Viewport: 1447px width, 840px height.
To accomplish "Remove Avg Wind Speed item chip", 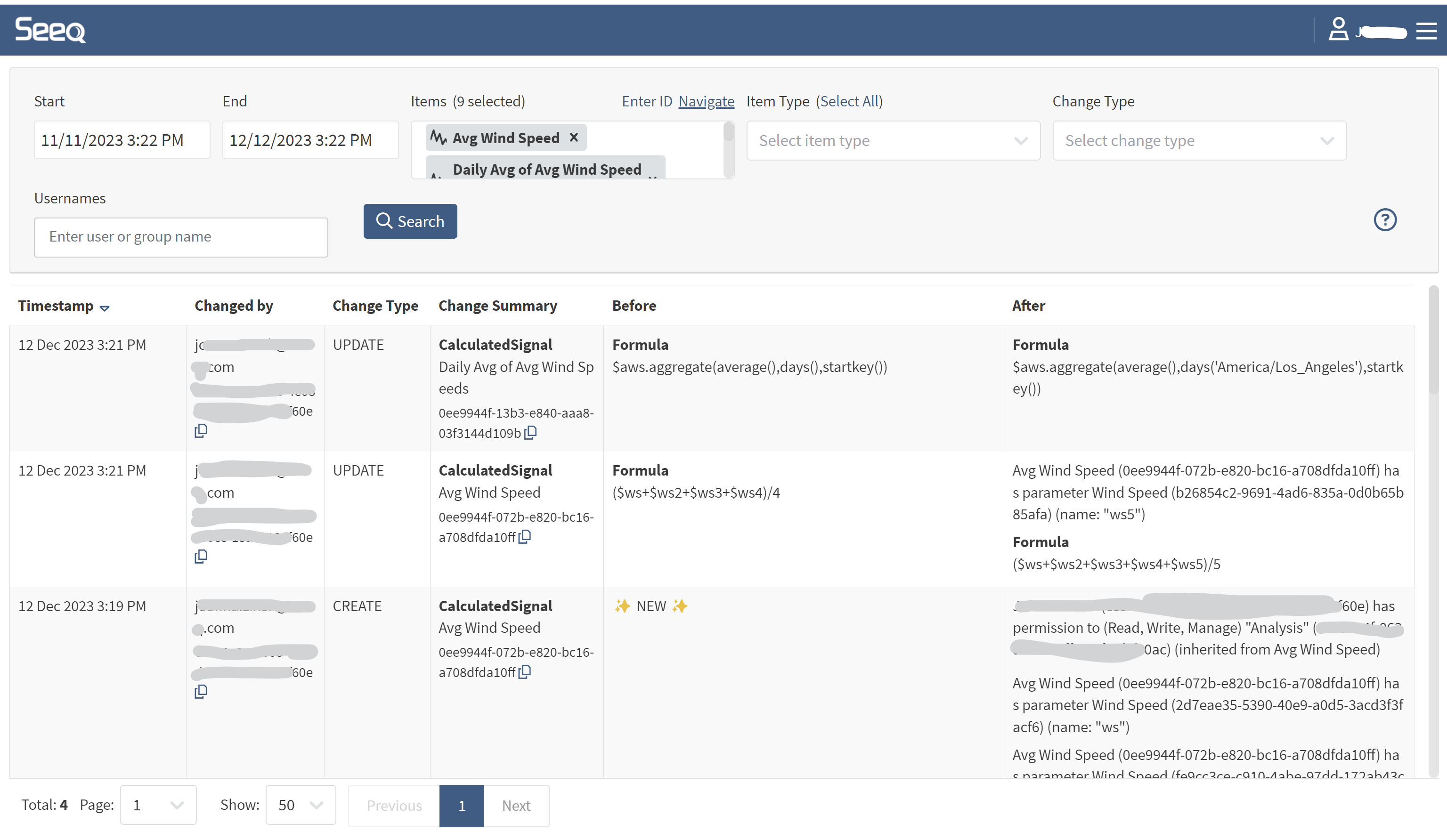I will (573, 138).
